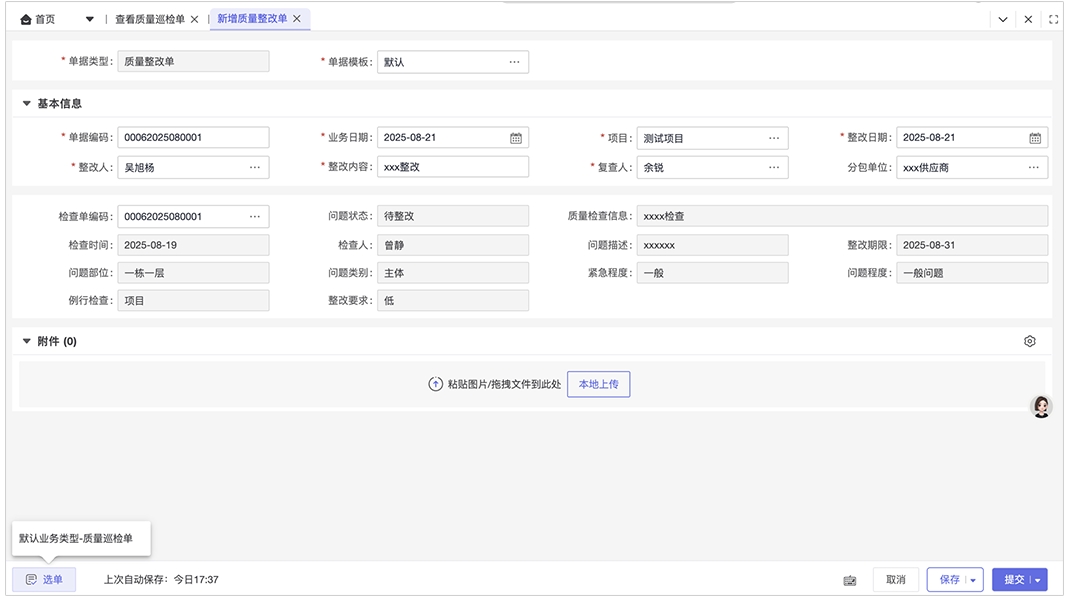Screen dimensions: 1066x598
Task: Click the 本地上传 button
Action: 598,384
